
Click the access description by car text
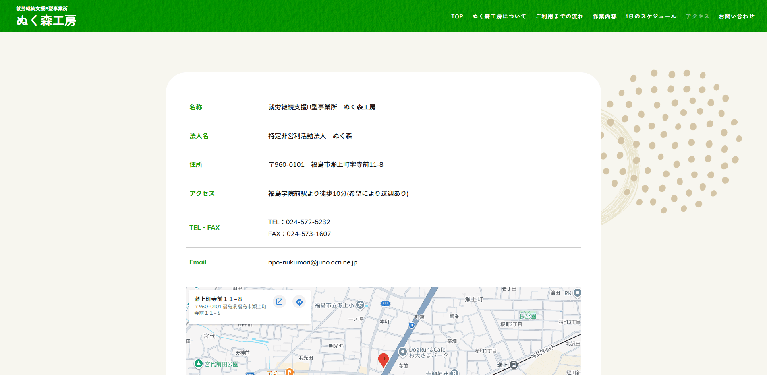click(x=338, y=193)
